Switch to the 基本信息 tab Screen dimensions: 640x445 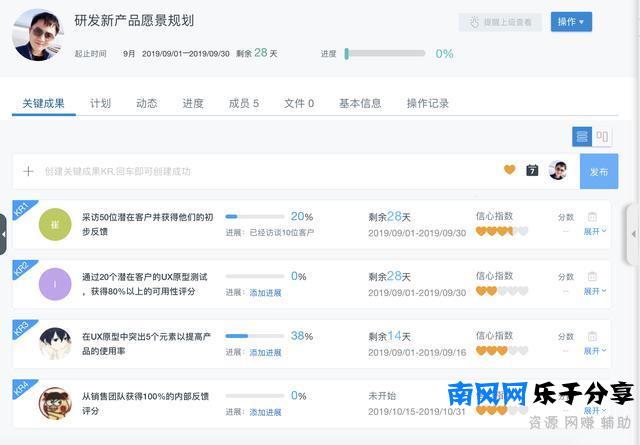click(x=360, y=103)
